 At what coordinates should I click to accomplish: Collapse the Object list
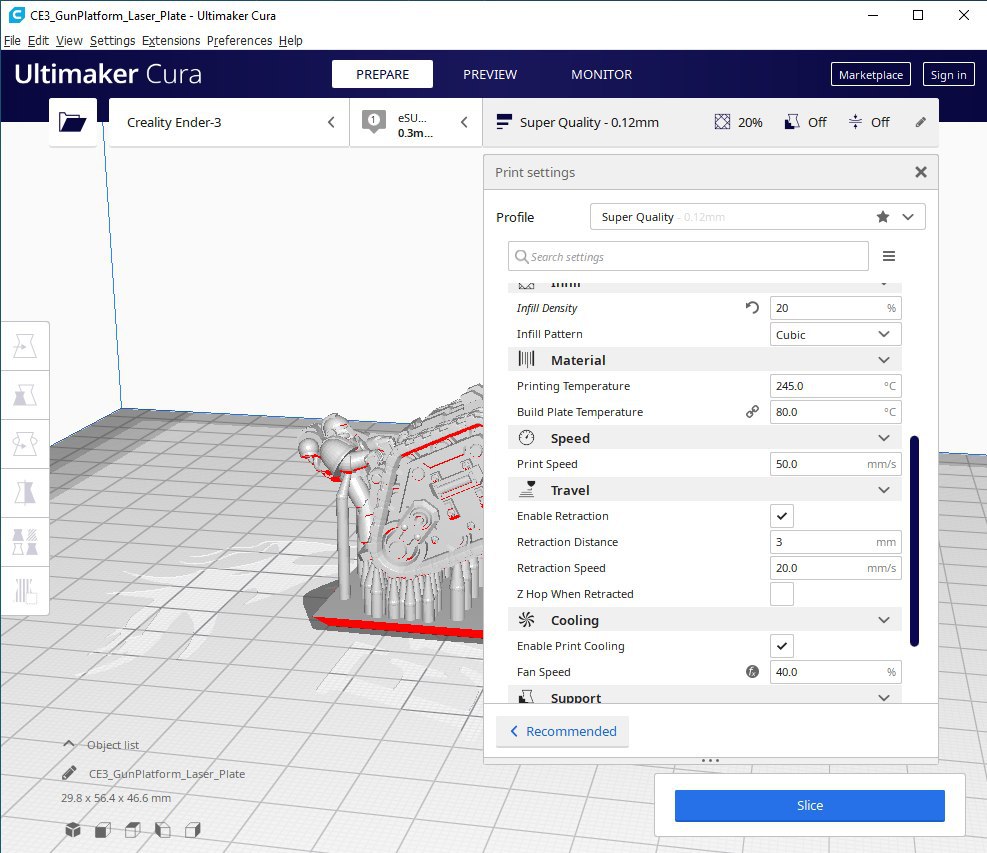(101, 745)
